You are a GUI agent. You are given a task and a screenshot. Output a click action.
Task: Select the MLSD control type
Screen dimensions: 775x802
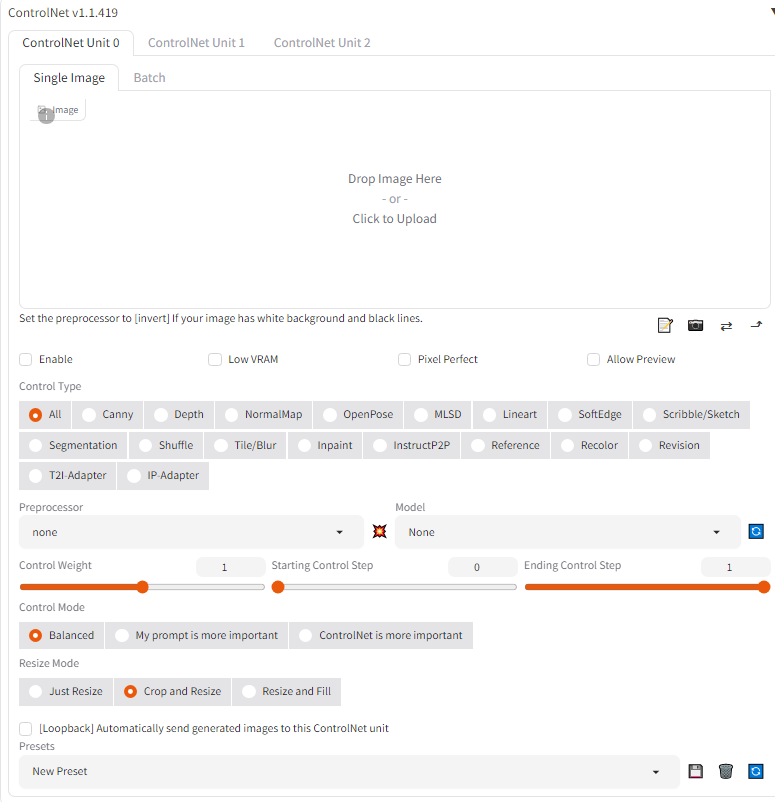click(438, 415)
